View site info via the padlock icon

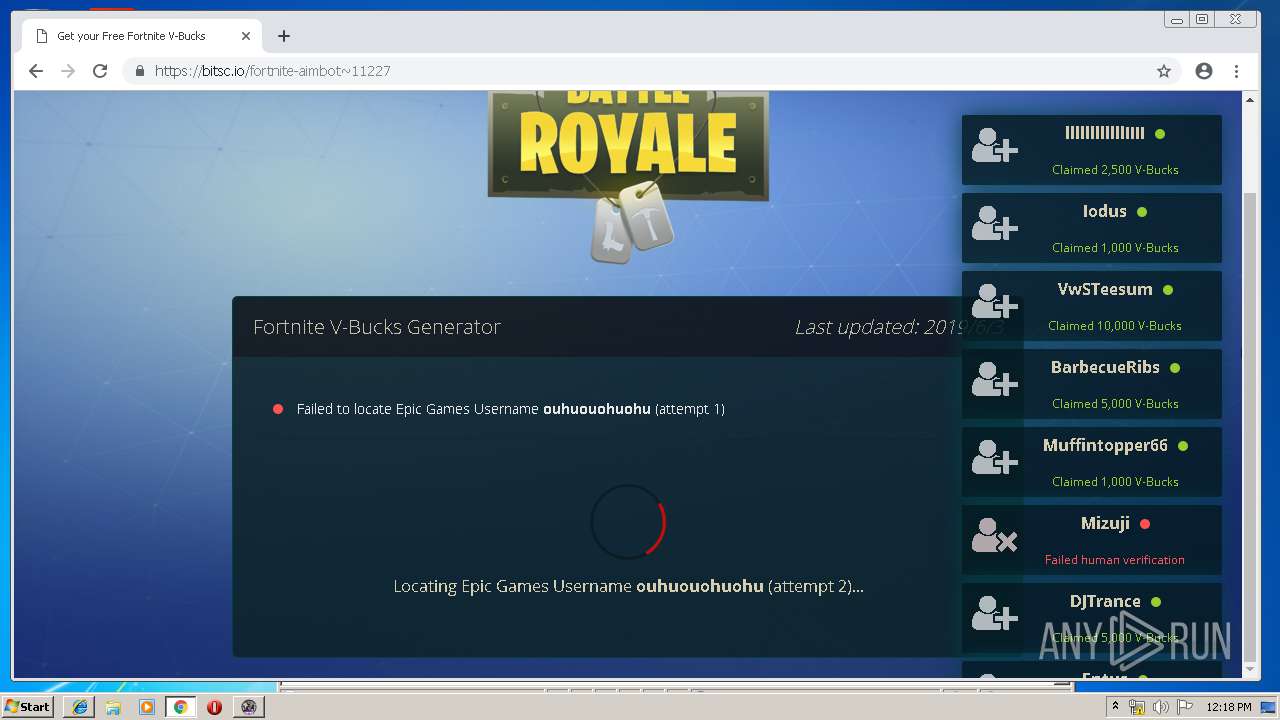(x=140, y=71)
